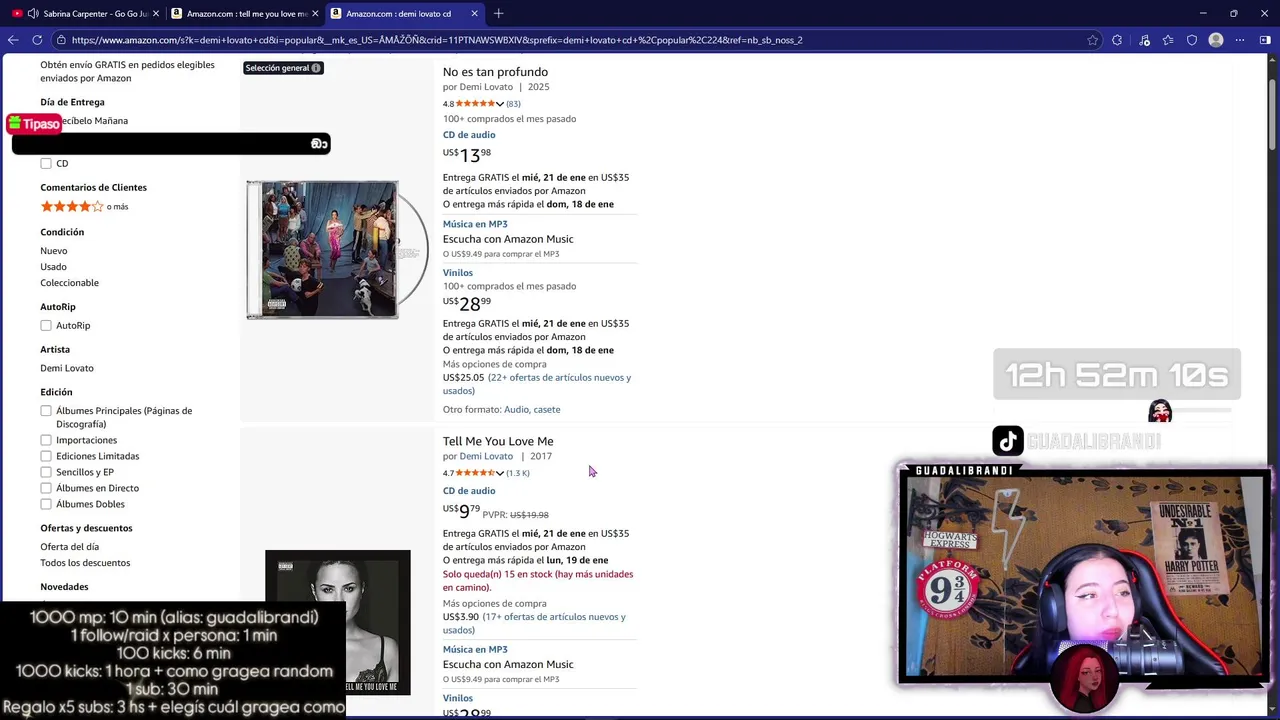Click the browser address bar URL

pos(437,40)
